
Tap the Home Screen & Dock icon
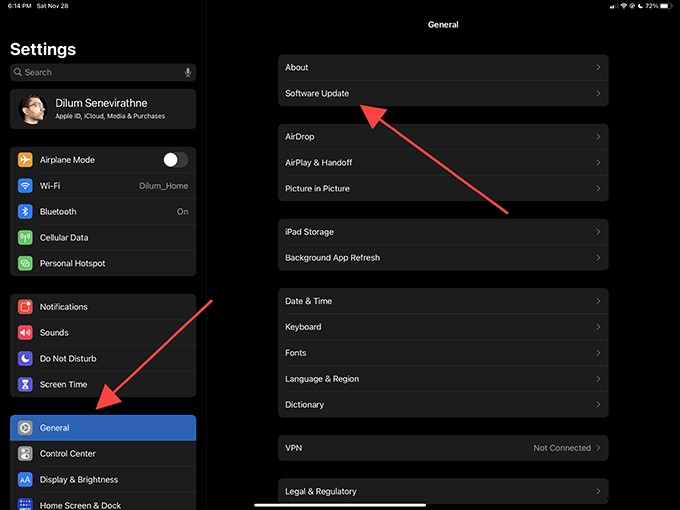click(x=25, y=504)
